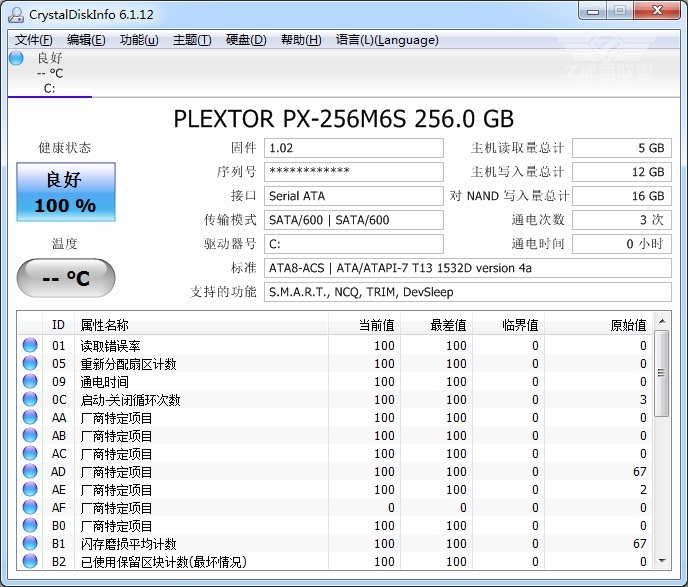Click the CrystalDiskInfo title bar app icon
Image resolution: width=688 pixels, height=587 pixels.
click(16, 14)
